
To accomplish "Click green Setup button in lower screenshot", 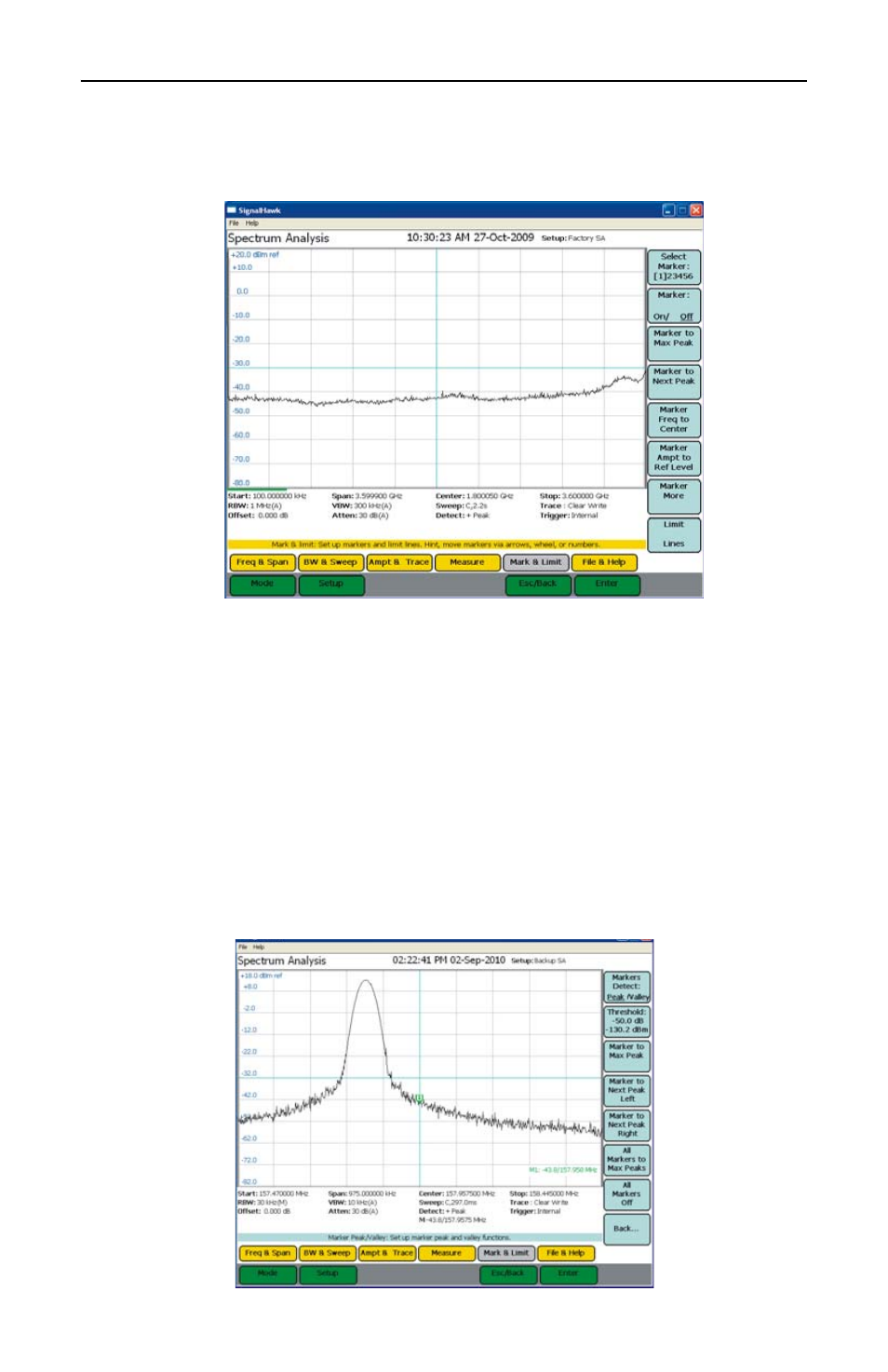I will pyautogui.click(x=328, y=1274).
